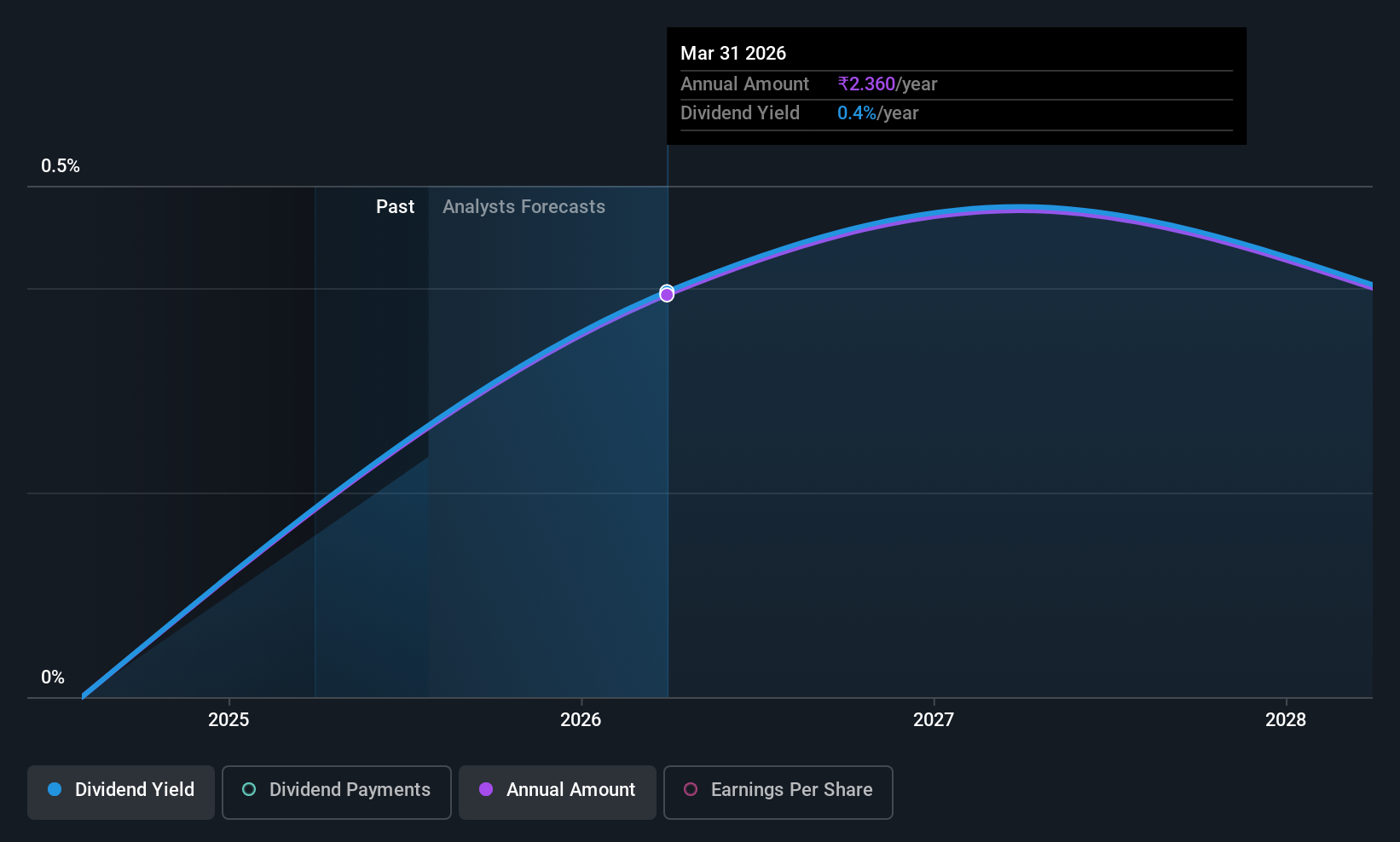Toggle the Dividend Yield series
Viewport: 1400px width, 842px height.
(x=121, y=792)
